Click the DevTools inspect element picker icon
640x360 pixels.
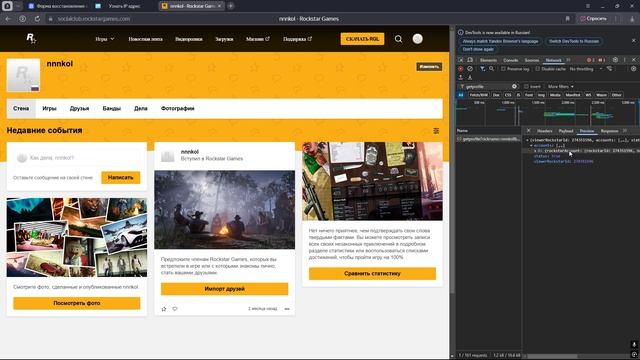pyautogui.click(x=460, y=60)
